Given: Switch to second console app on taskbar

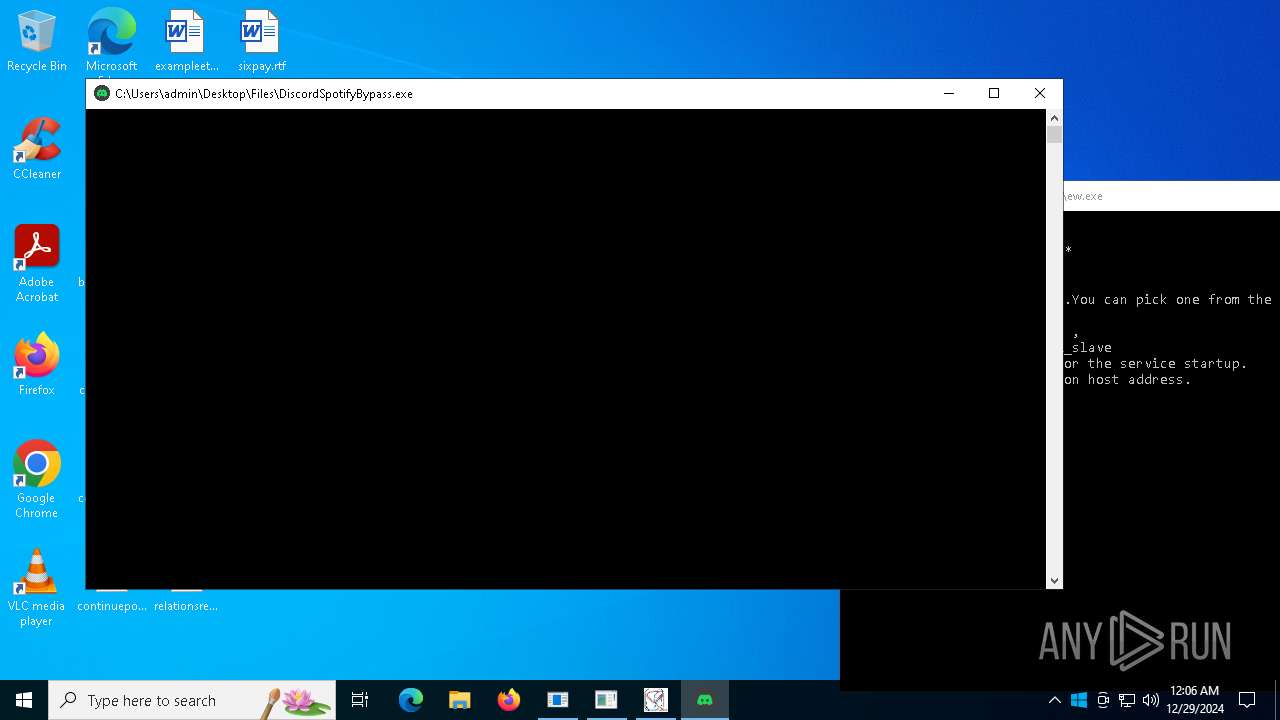Looking at the screenshot, I should pos(607,700).
